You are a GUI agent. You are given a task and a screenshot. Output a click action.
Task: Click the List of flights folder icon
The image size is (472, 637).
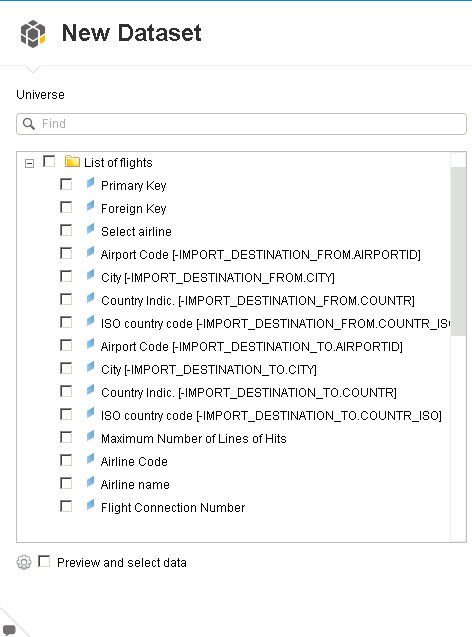[x=72, y=161]
